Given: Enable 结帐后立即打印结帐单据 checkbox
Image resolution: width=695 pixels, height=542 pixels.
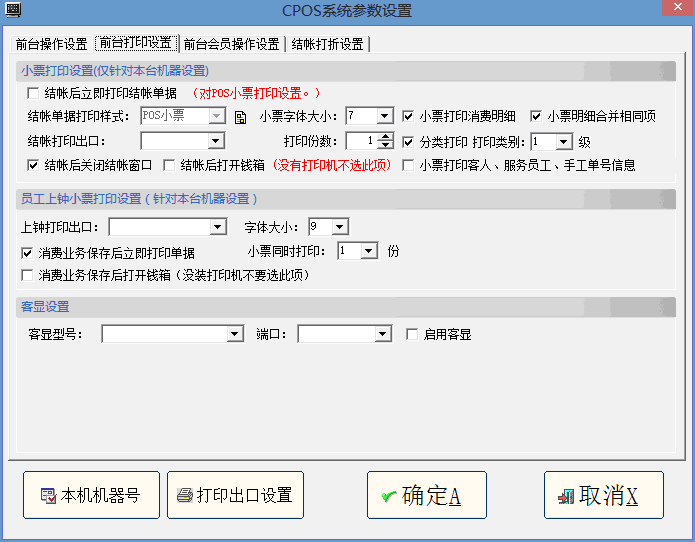Looking at the screenshot, I should [x=35, y=93].
